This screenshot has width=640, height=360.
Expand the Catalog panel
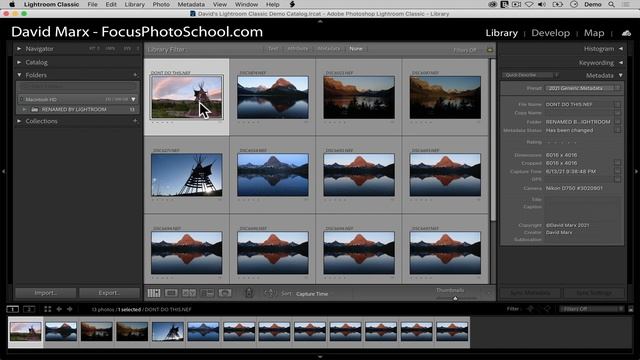coord(19,62)
